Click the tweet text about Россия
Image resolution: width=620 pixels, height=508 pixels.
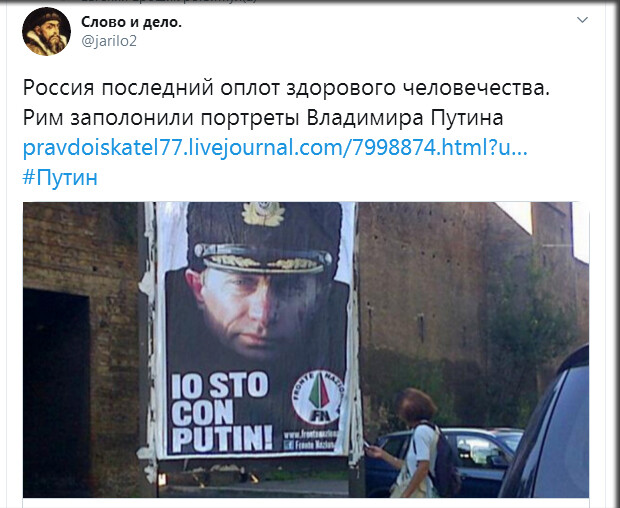click(286, 88)
